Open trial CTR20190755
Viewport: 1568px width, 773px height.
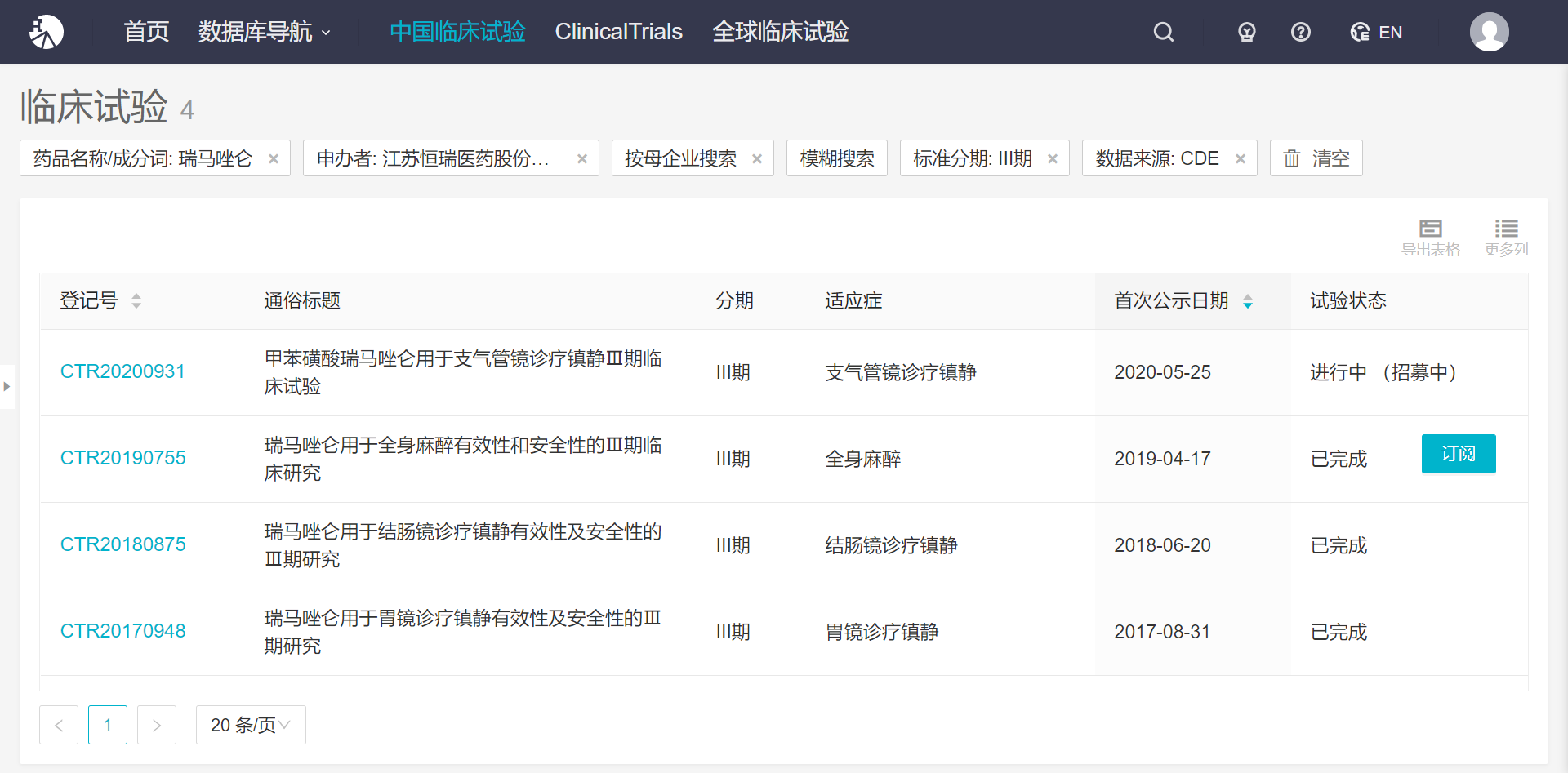pos(123,458)
